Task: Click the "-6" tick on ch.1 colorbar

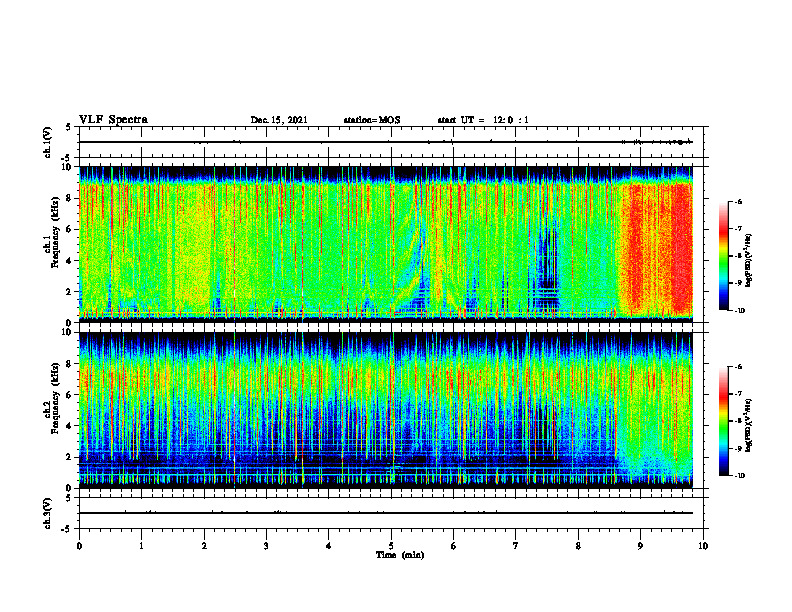Action: pos(738,202)
